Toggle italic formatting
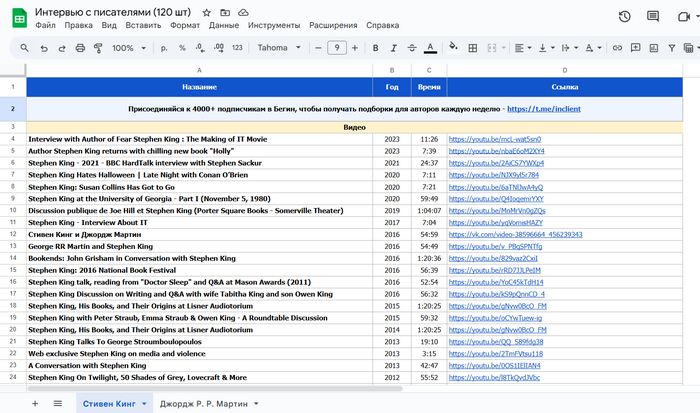 tap(393, 48)
